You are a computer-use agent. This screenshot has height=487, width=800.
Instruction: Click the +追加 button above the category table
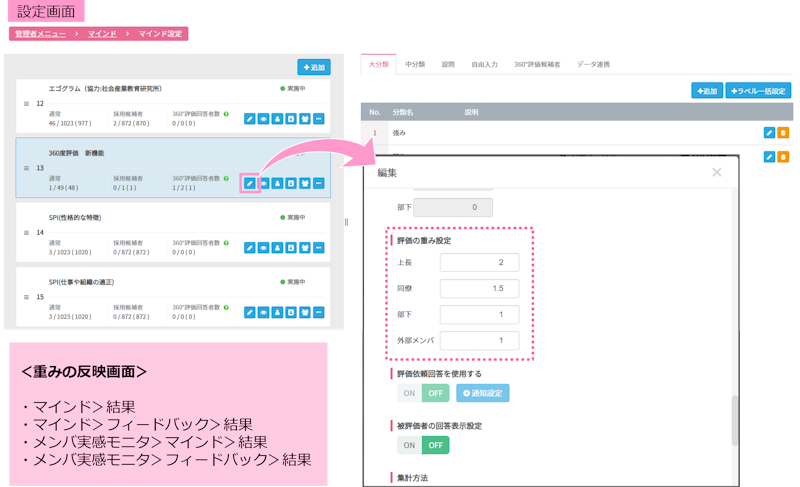[x=707, y=91]
